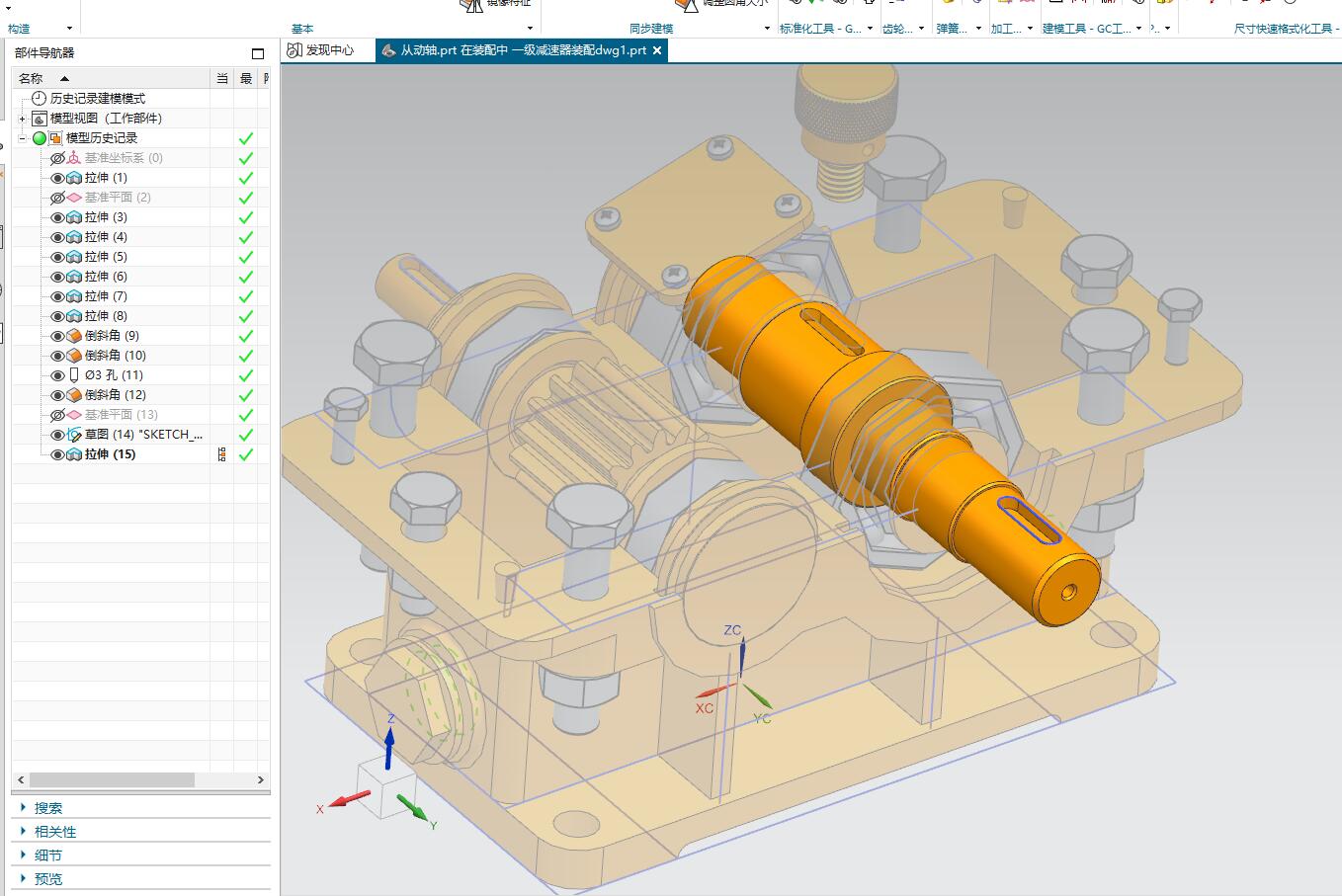Click the 发现中心 tab icon
1342x896 pixels.
tap(294, 49)
